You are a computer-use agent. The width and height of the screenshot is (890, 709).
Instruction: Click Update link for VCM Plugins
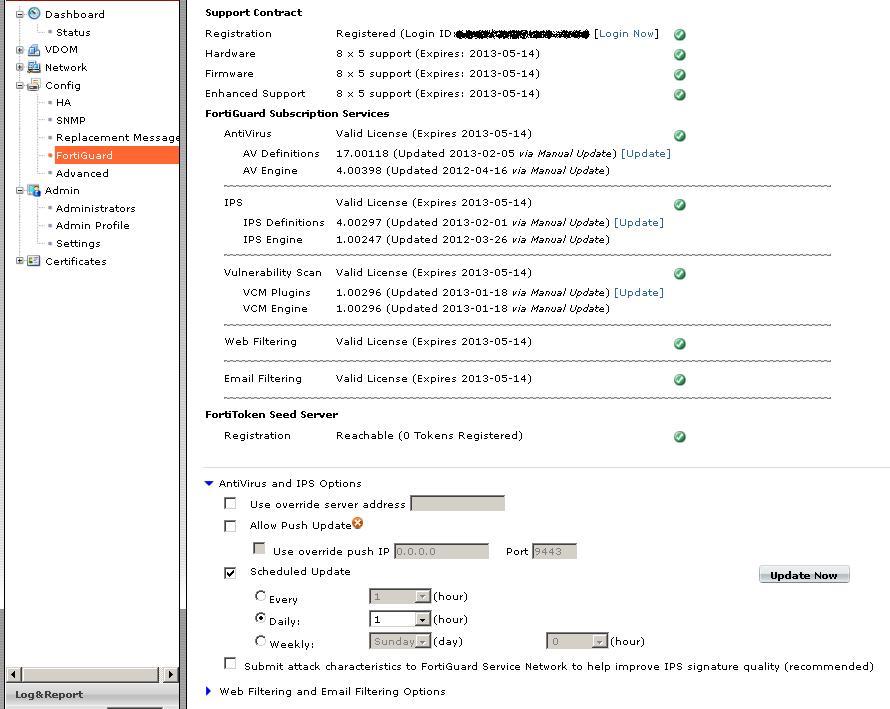click(x=639, y=292)
